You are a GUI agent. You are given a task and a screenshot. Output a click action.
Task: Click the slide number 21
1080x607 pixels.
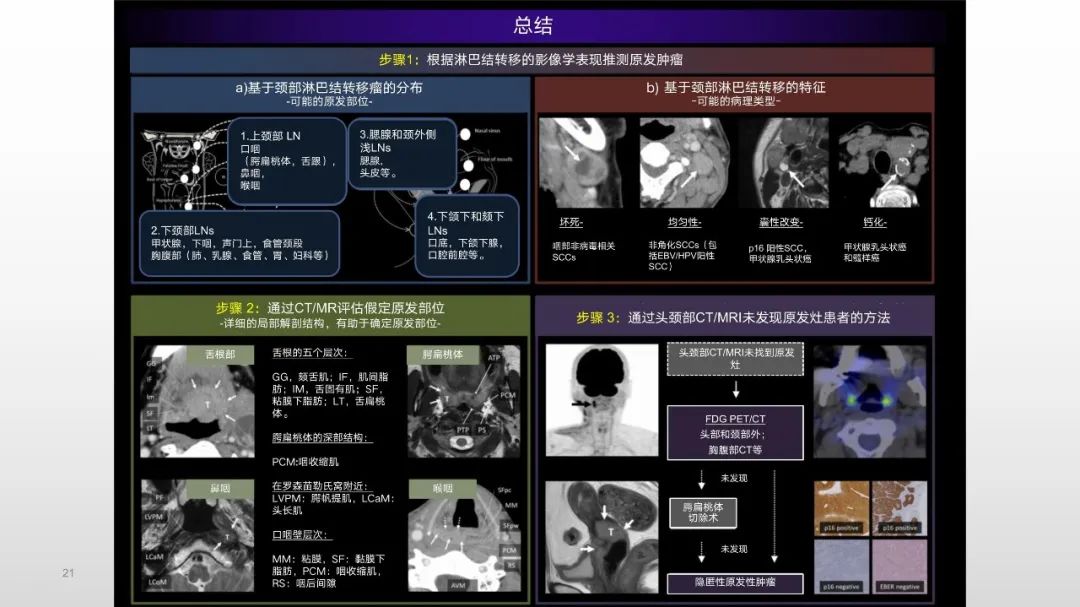(68, 573)
